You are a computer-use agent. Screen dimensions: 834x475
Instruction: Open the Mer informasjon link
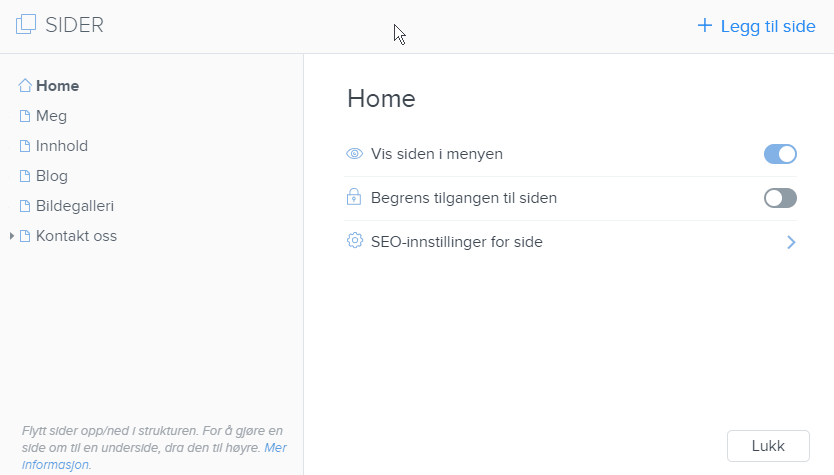point(154,456)
